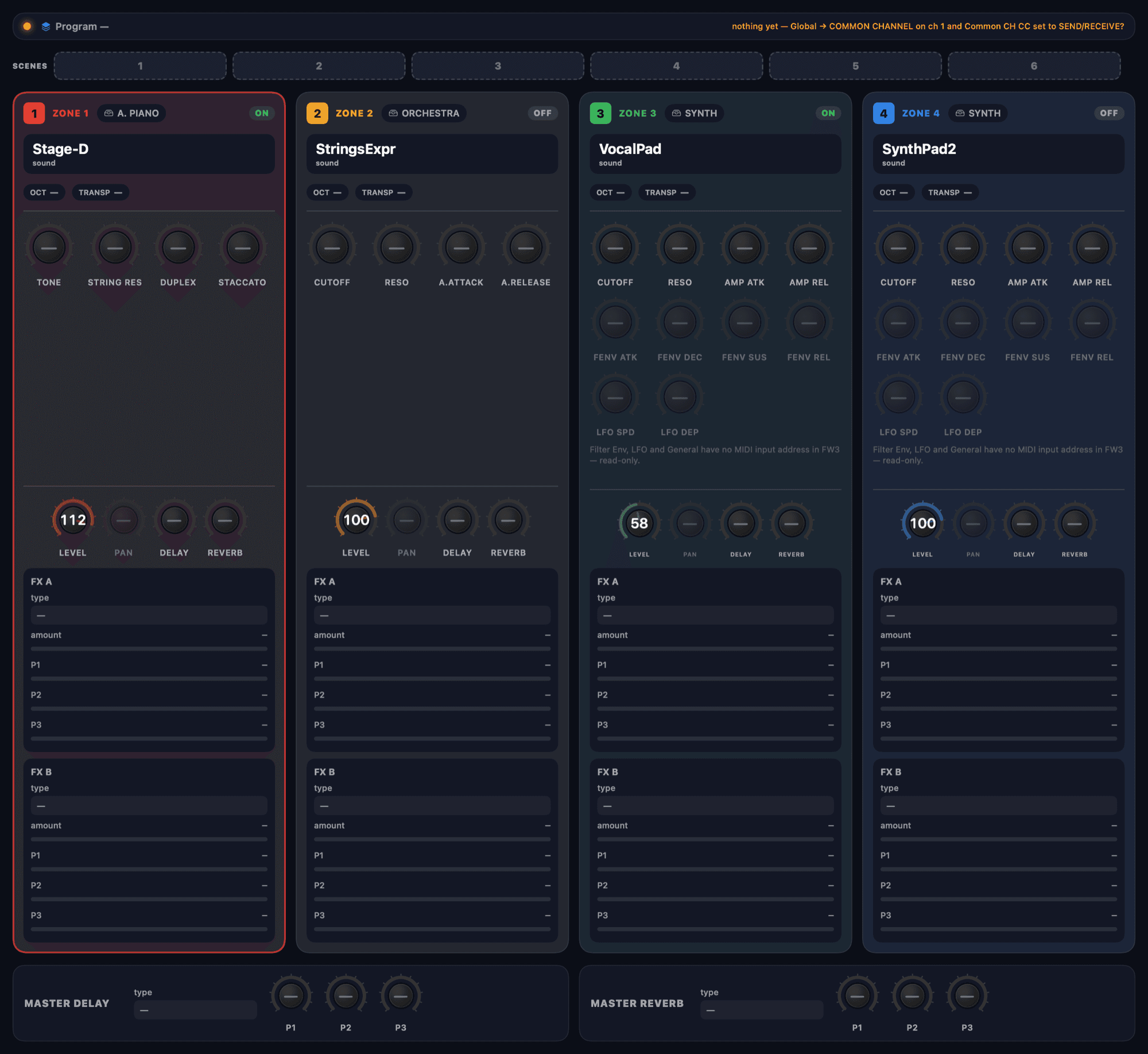1148x1054 pixels.
Task: Click Zone 3 LEVEL knob showing 58
Action: coord(639,523)
